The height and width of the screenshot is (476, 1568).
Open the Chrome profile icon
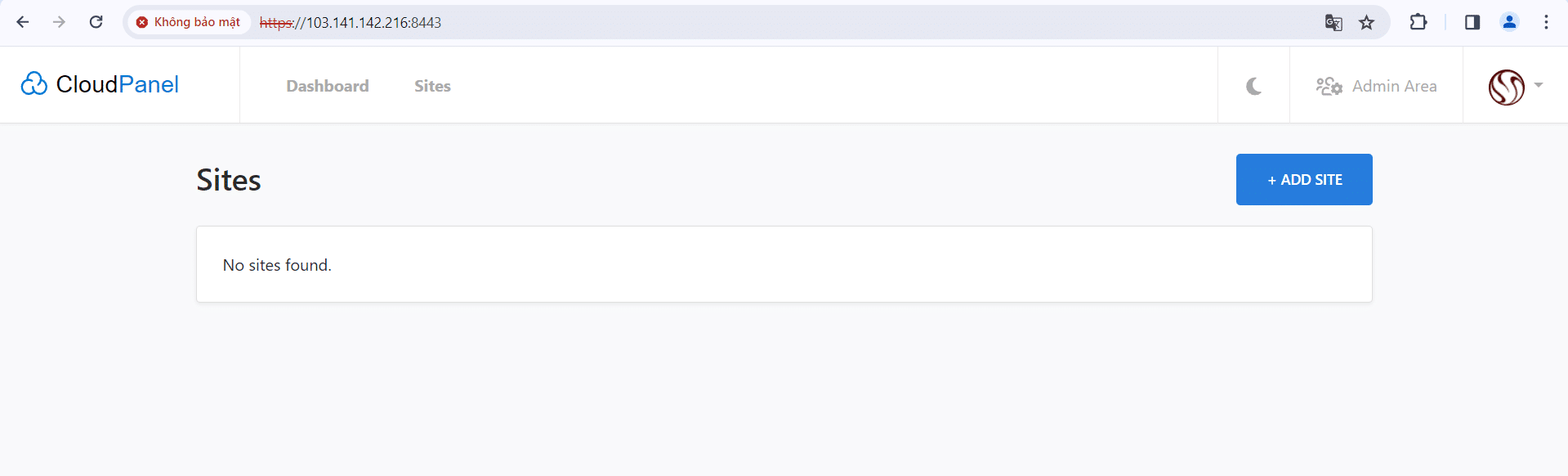(1509, 22)
